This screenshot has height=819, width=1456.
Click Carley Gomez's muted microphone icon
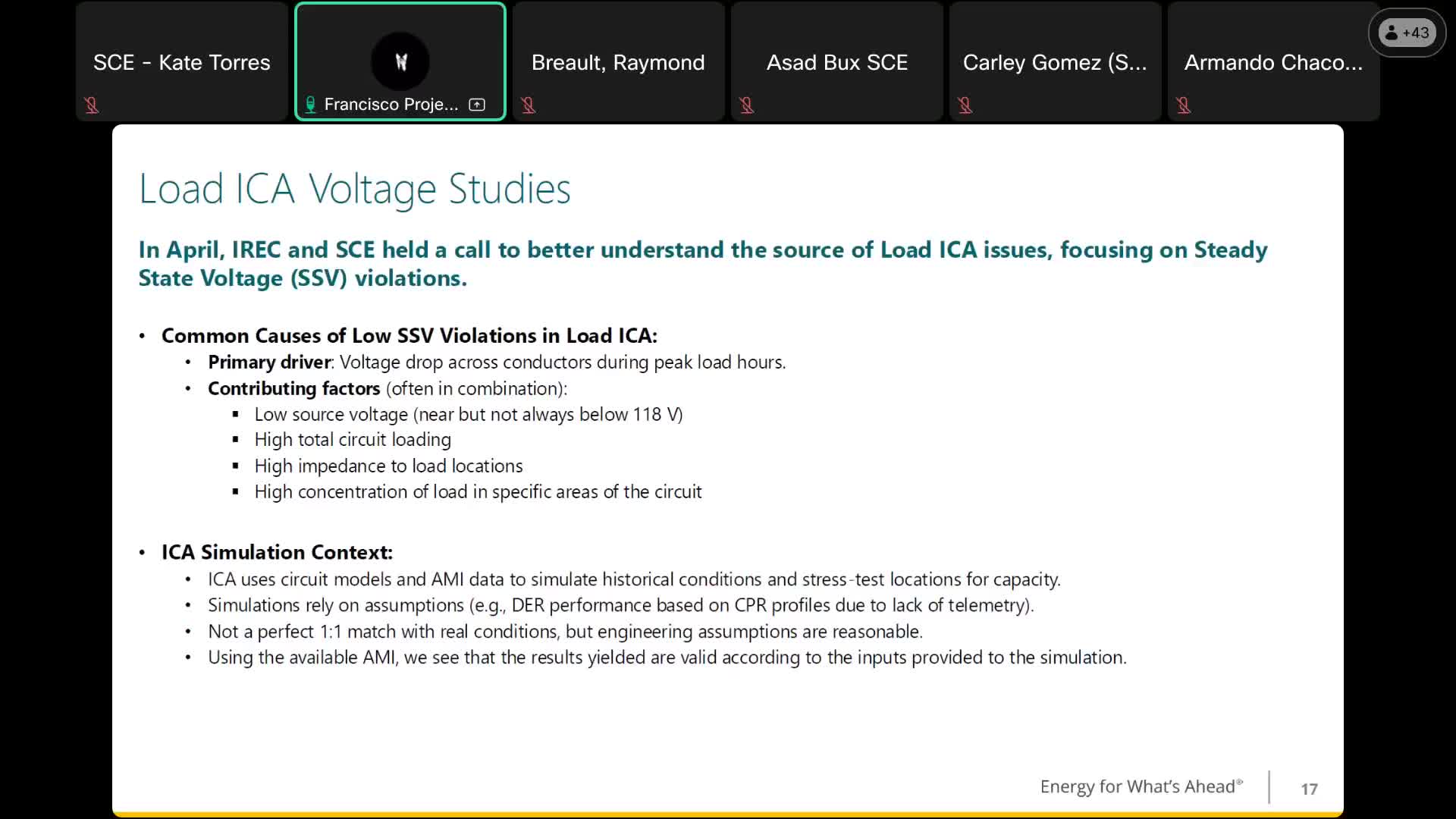pos(965,105)
